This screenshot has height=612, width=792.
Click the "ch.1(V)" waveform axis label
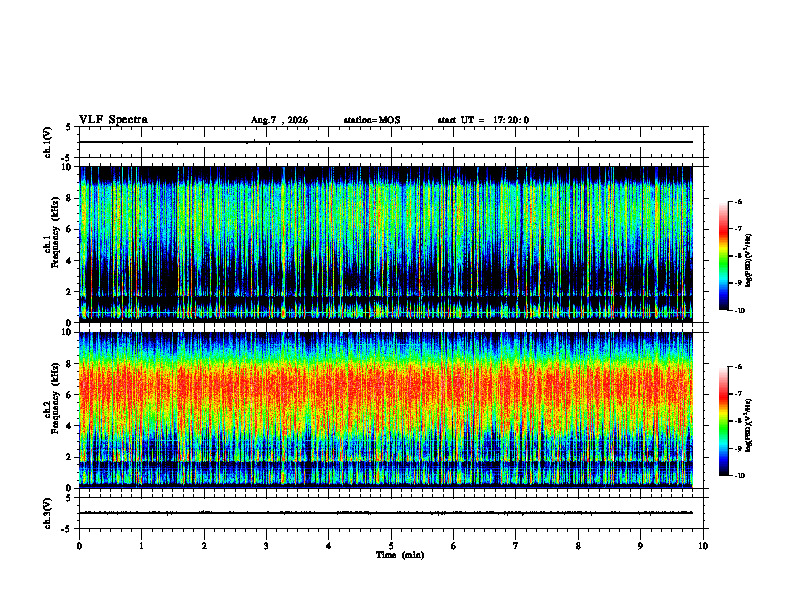coord(47,142)
